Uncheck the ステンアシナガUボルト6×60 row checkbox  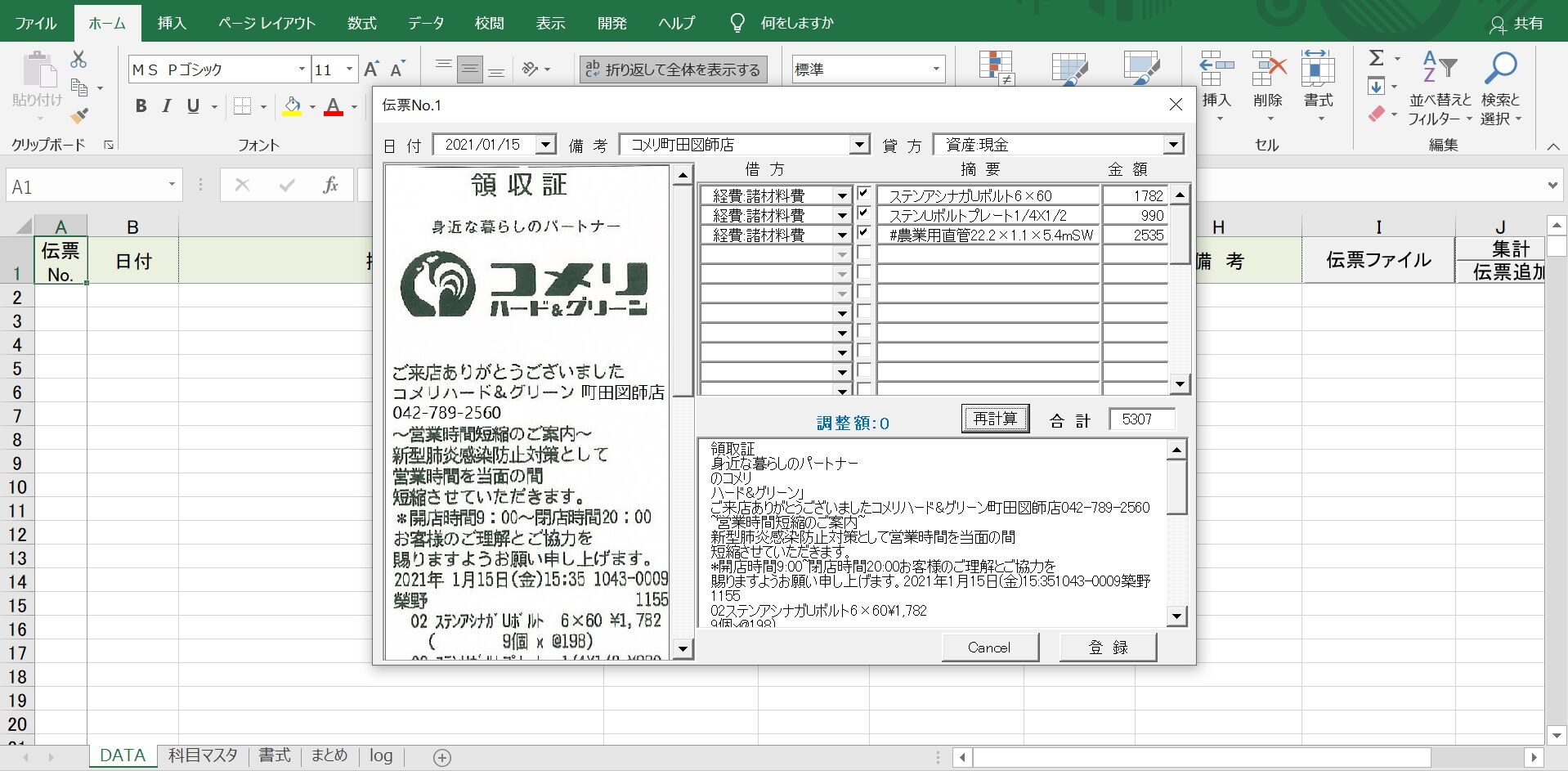tap(863, 194)
